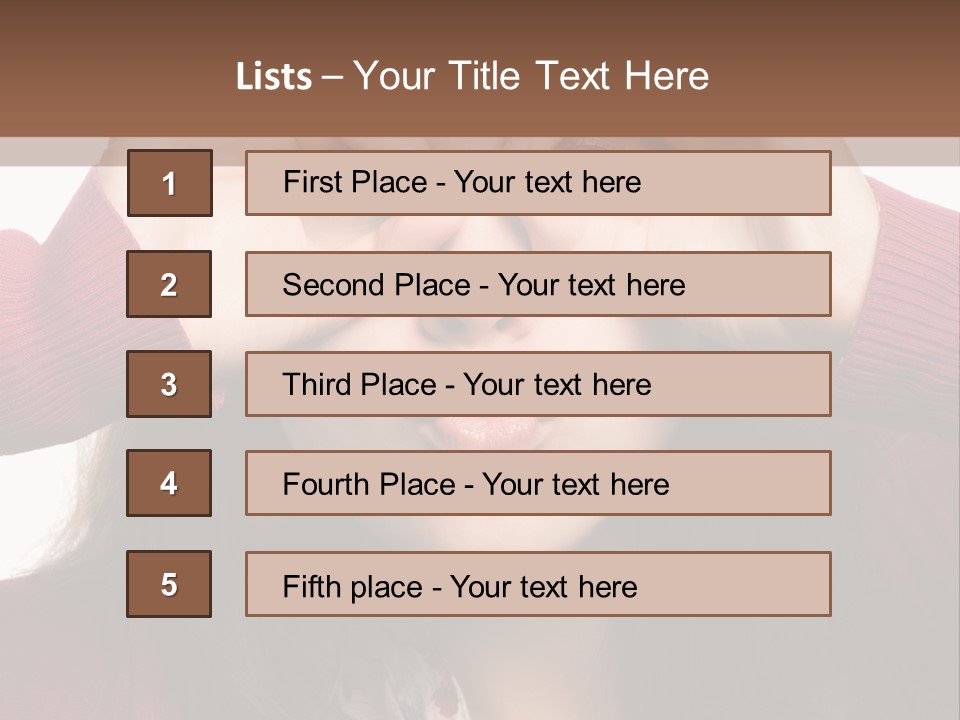Click the number 3 square
Viewport: 960px width, 720px height.
pos(169,384)
